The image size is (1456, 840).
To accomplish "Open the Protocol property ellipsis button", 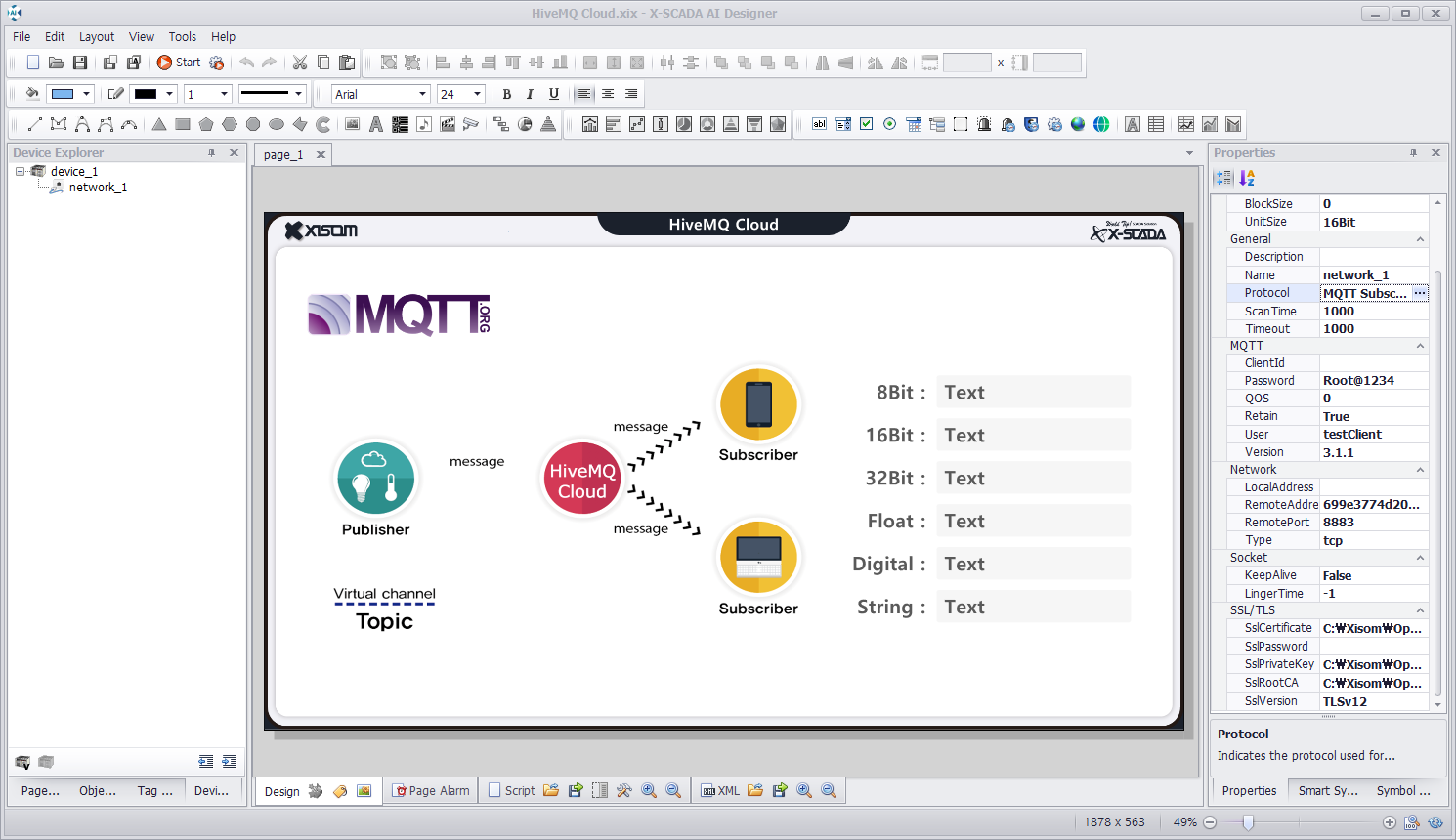I will [x=1420, y=293].
